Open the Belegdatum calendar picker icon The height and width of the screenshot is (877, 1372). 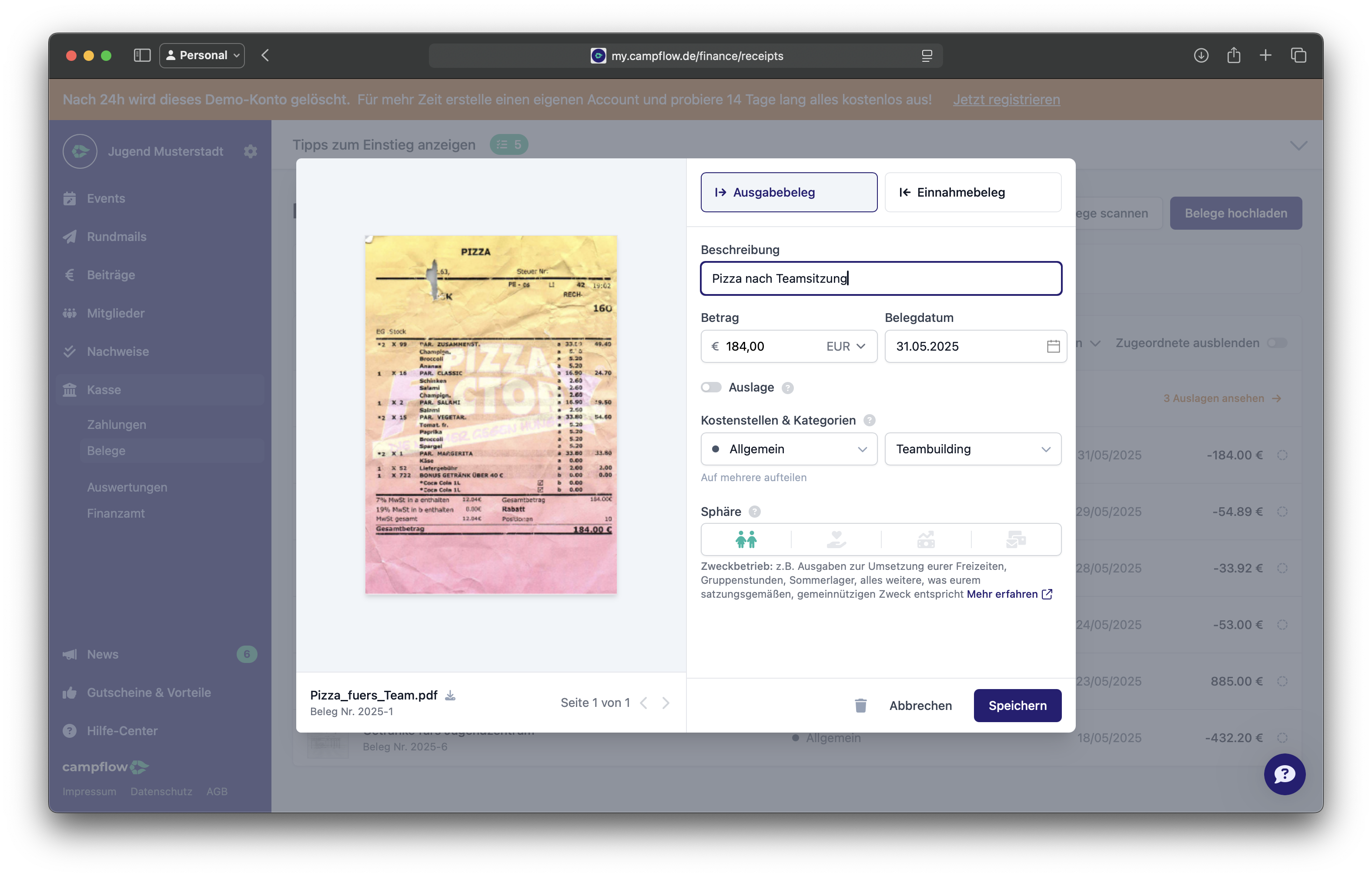pos(1053,346)
